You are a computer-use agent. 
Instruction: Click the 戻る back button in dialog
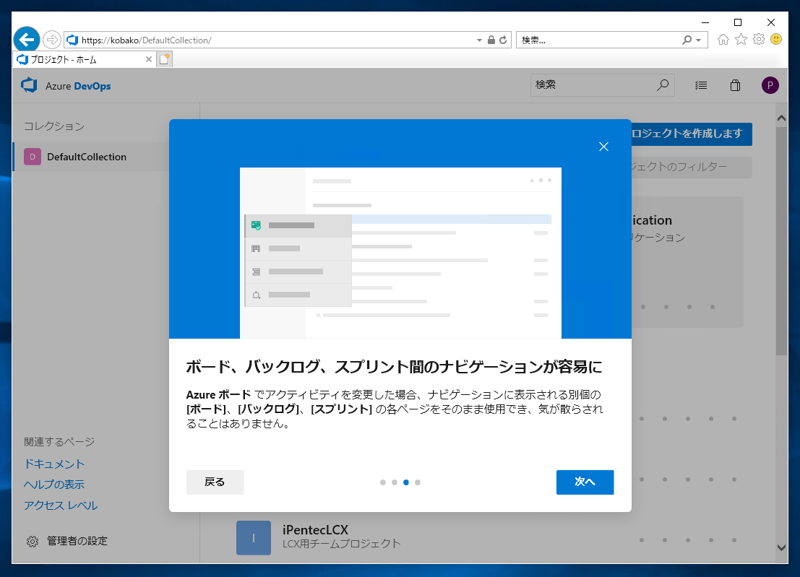click(x=215, y=482)
